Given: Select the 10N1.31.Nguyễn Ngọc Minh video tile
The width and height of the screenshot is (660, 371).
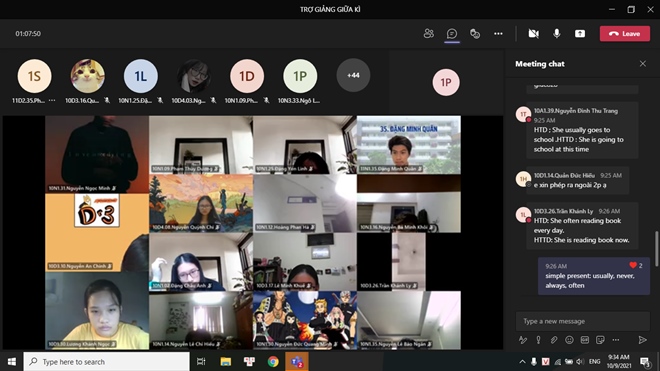Looking at the screenshot, I should click(x=97, y=154).
